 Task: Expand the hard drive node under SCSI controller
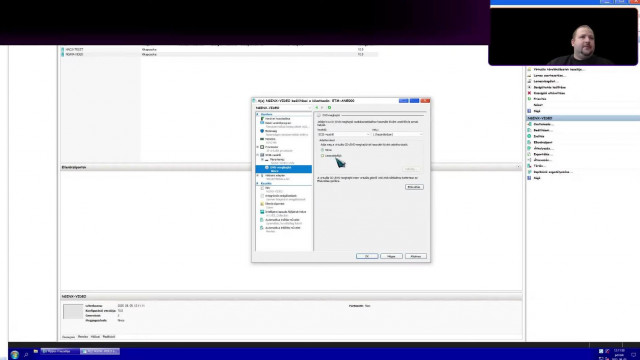262,160
